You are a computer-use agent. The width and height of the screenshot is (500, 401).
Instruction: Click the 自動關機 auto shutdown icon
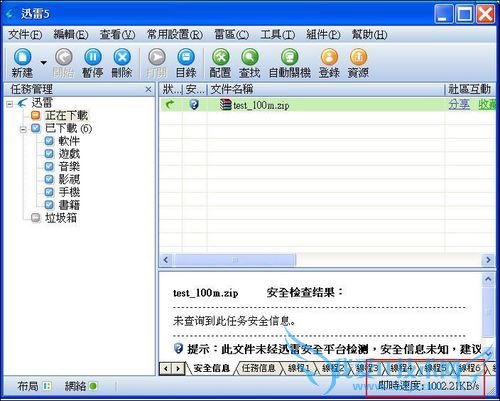[x=289, y=57]
